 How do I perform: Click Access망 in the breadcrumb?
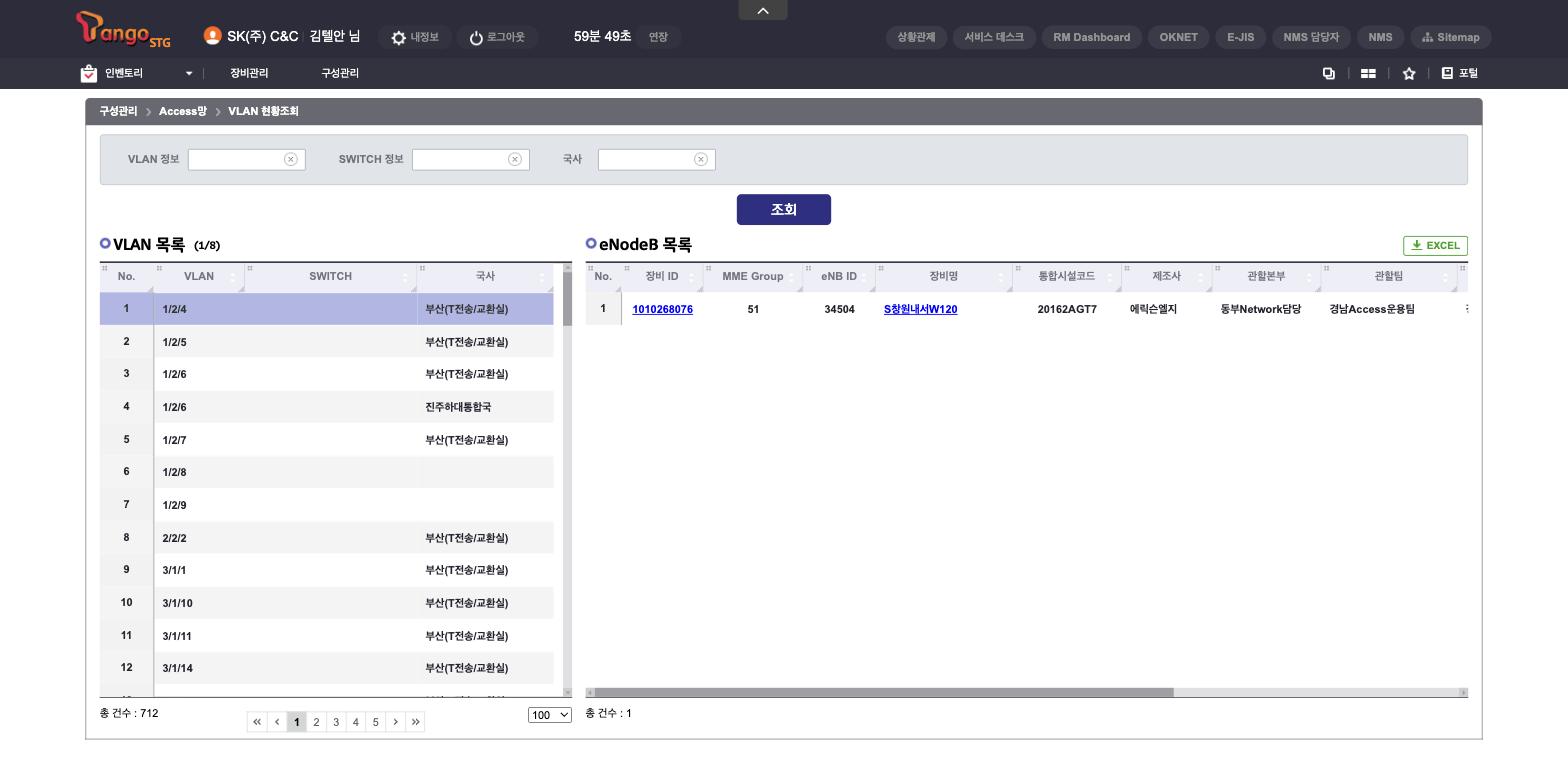[183, 111]
